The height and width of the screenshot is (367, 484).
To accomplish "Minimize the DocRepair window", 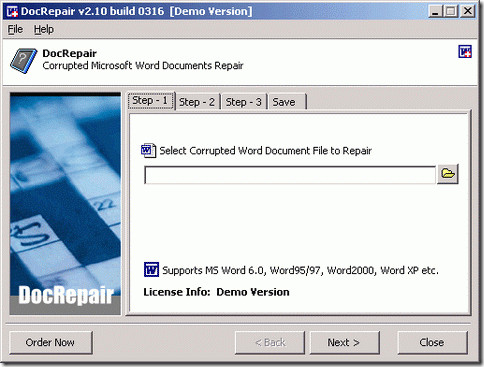I will tap(435, 11).
